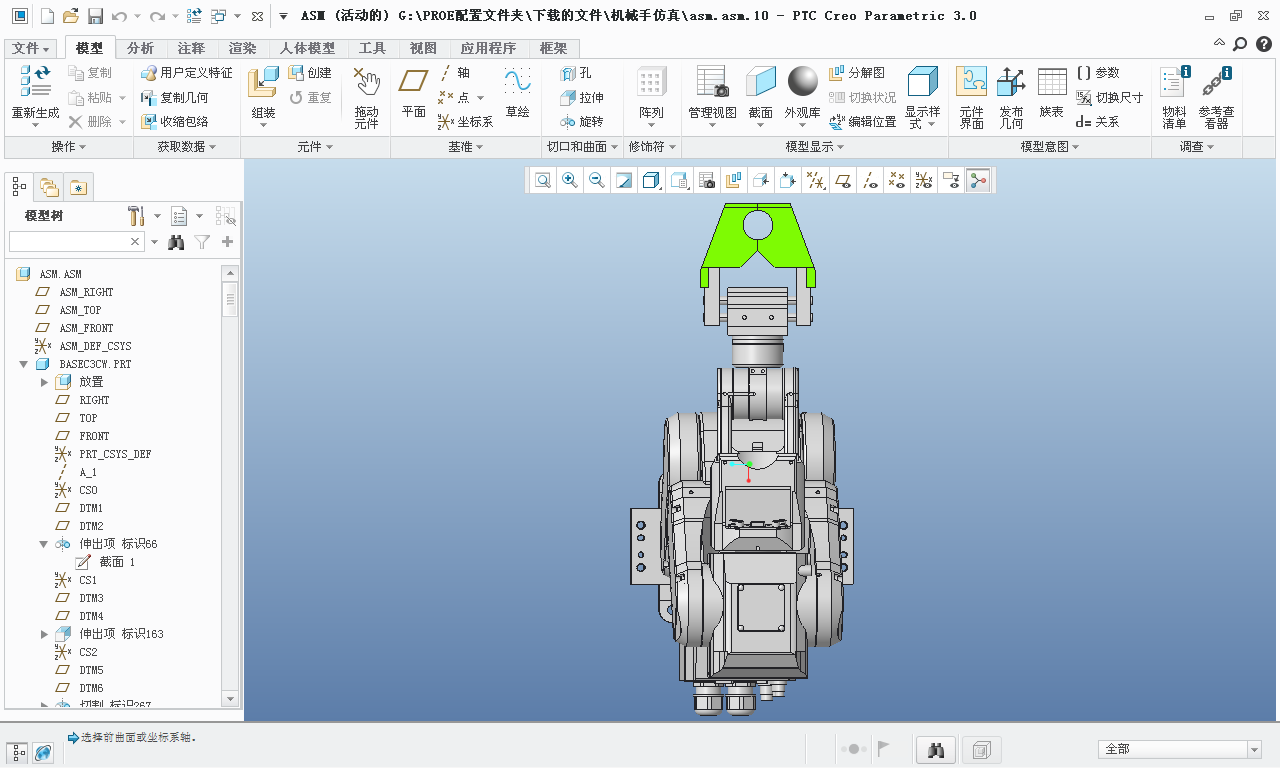Click the 元件界面 (Component Interface) icon
The image size is (1280, 768).
click(971, 96)
